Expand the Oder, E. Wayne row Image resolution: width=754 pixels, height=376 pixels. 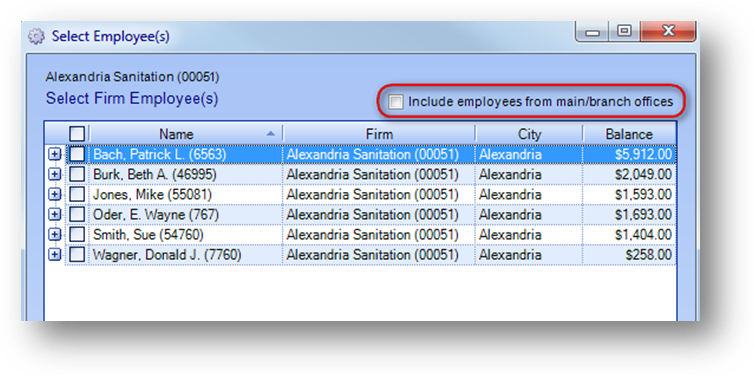pos(55,214)
